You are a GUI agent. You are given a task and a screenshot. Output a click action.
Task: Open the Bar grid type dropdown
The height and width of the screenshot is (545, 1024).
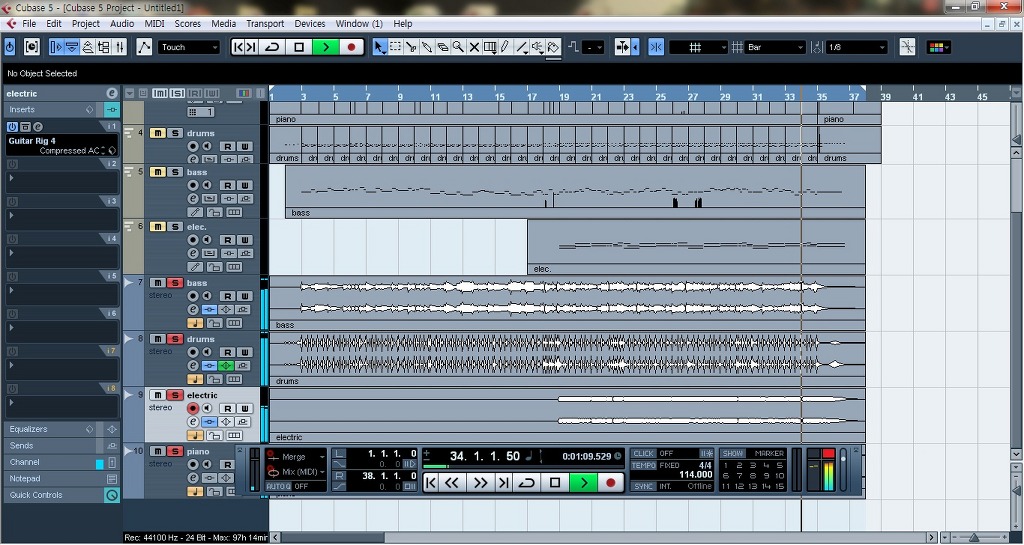(775, 47)
